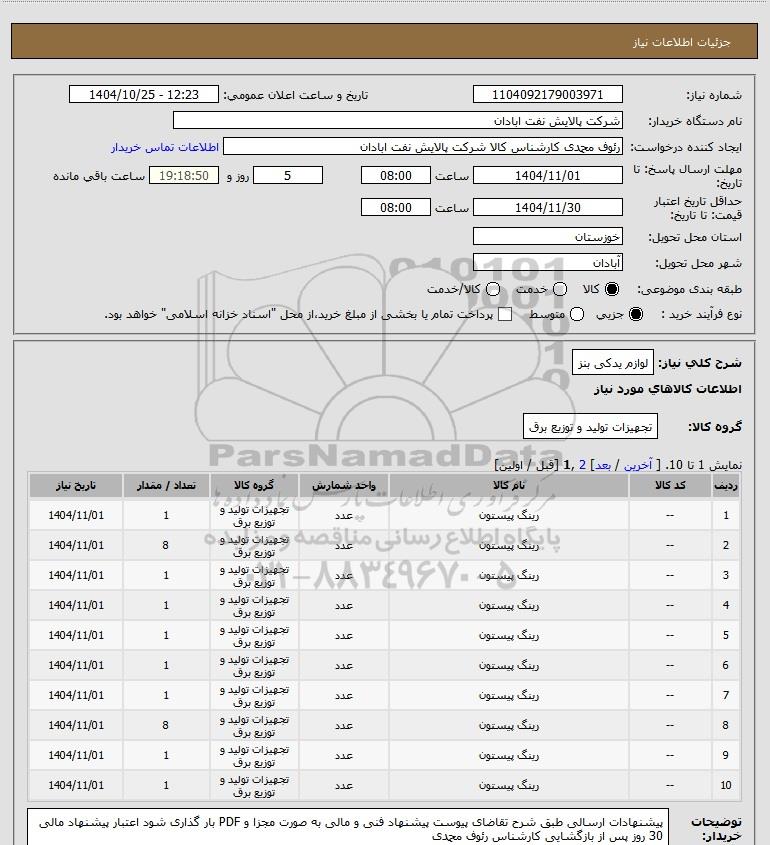Click the goods group cell in row 6
The image size is (770, 845).
pyautogui.click(x=254, y=666)
